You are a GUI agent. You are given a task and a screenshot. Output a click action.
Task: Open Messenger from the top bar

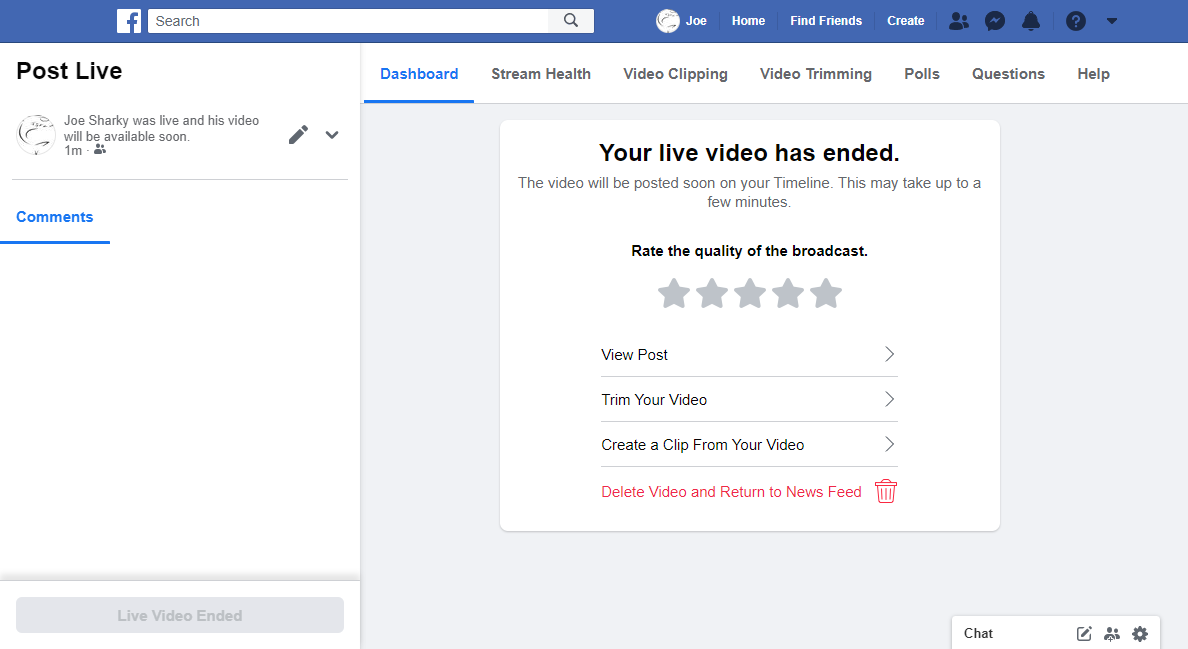(x=994, y=20)
